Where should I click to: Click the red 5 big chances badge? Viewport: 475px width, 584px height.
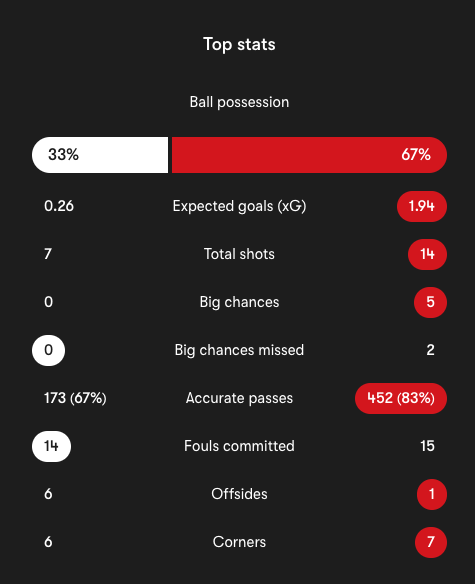tap(430, 302)
